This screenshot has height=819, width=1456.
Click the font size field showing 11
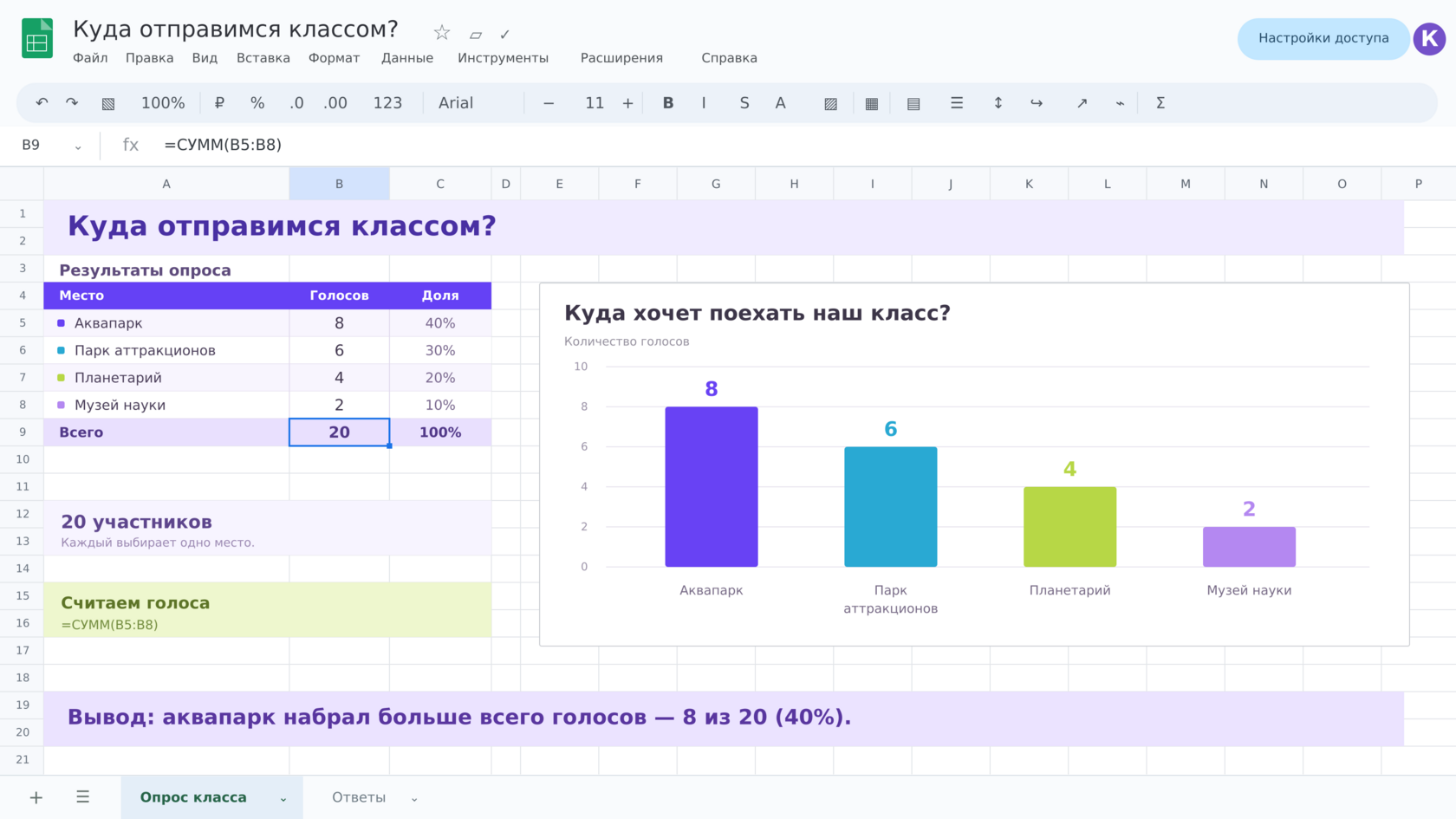coord(595,103)
